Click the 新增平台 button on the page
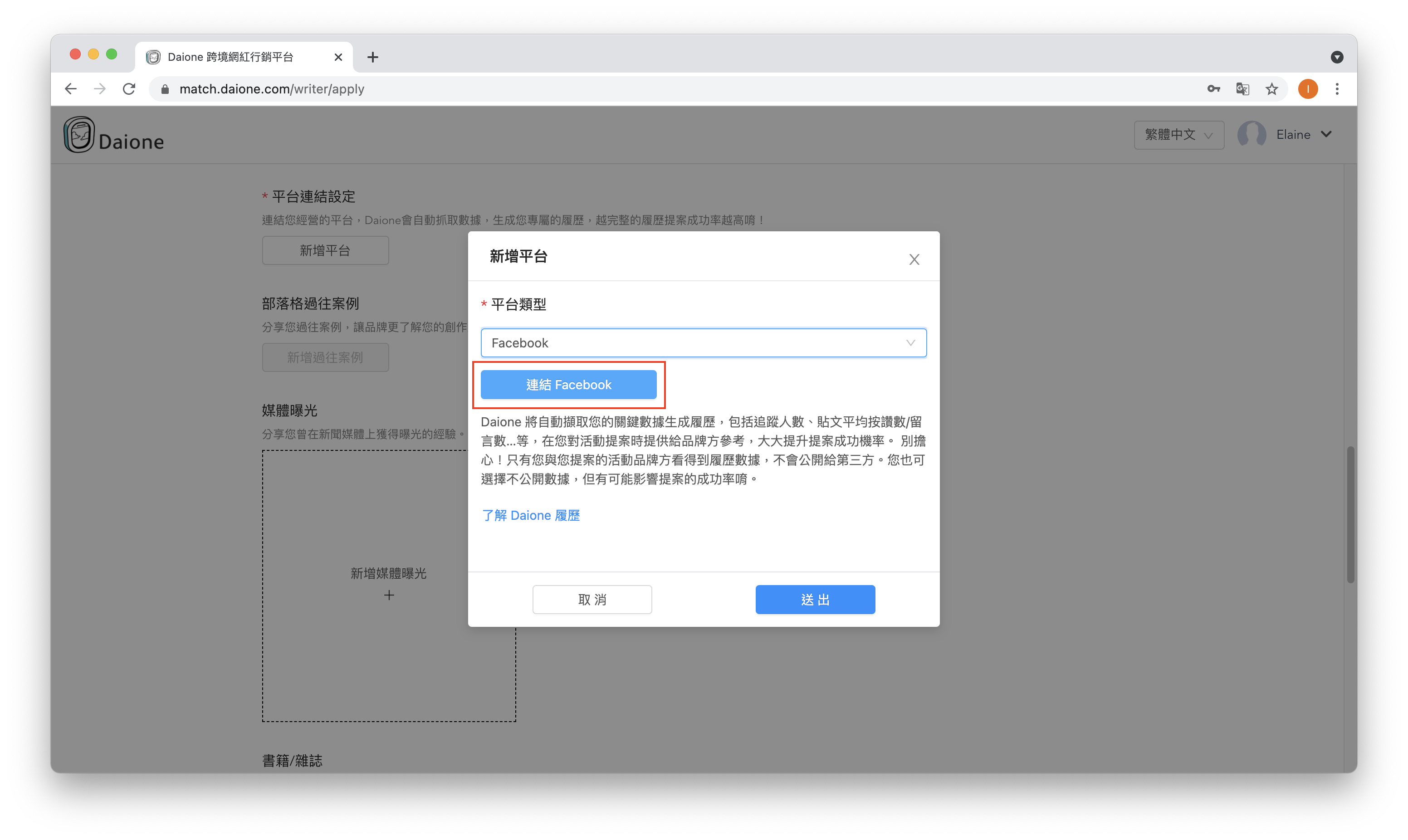The image size is (1408, 840). [325, 250]
